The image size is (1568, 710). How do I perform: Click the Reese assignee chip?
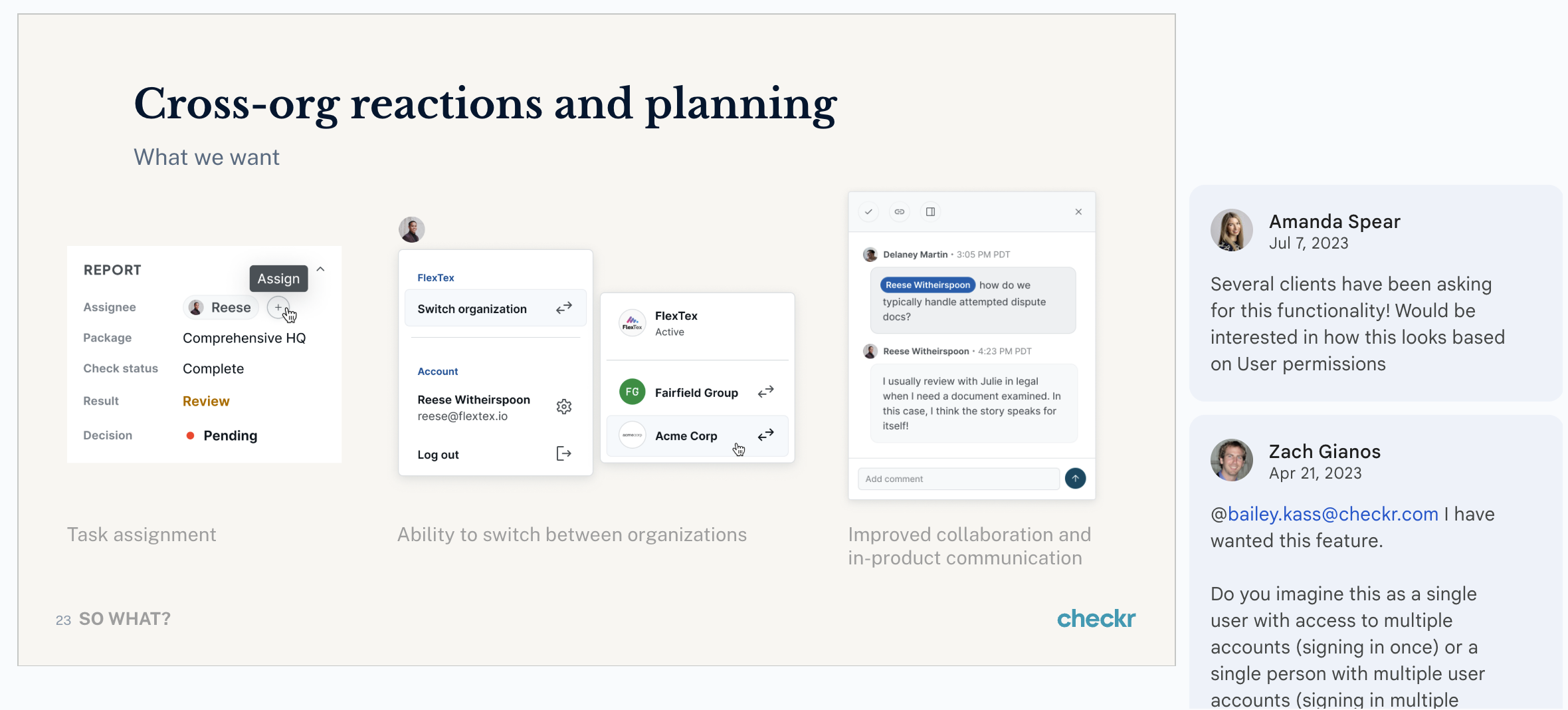pos(221,307)
